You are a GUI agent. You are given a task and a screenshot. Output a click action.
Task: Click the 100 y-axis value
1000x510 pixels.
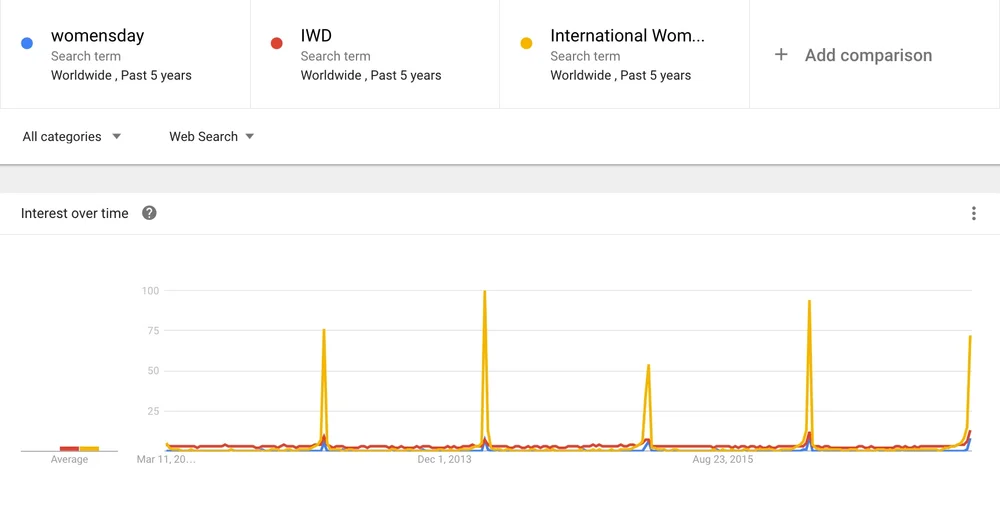click(151, 291)
